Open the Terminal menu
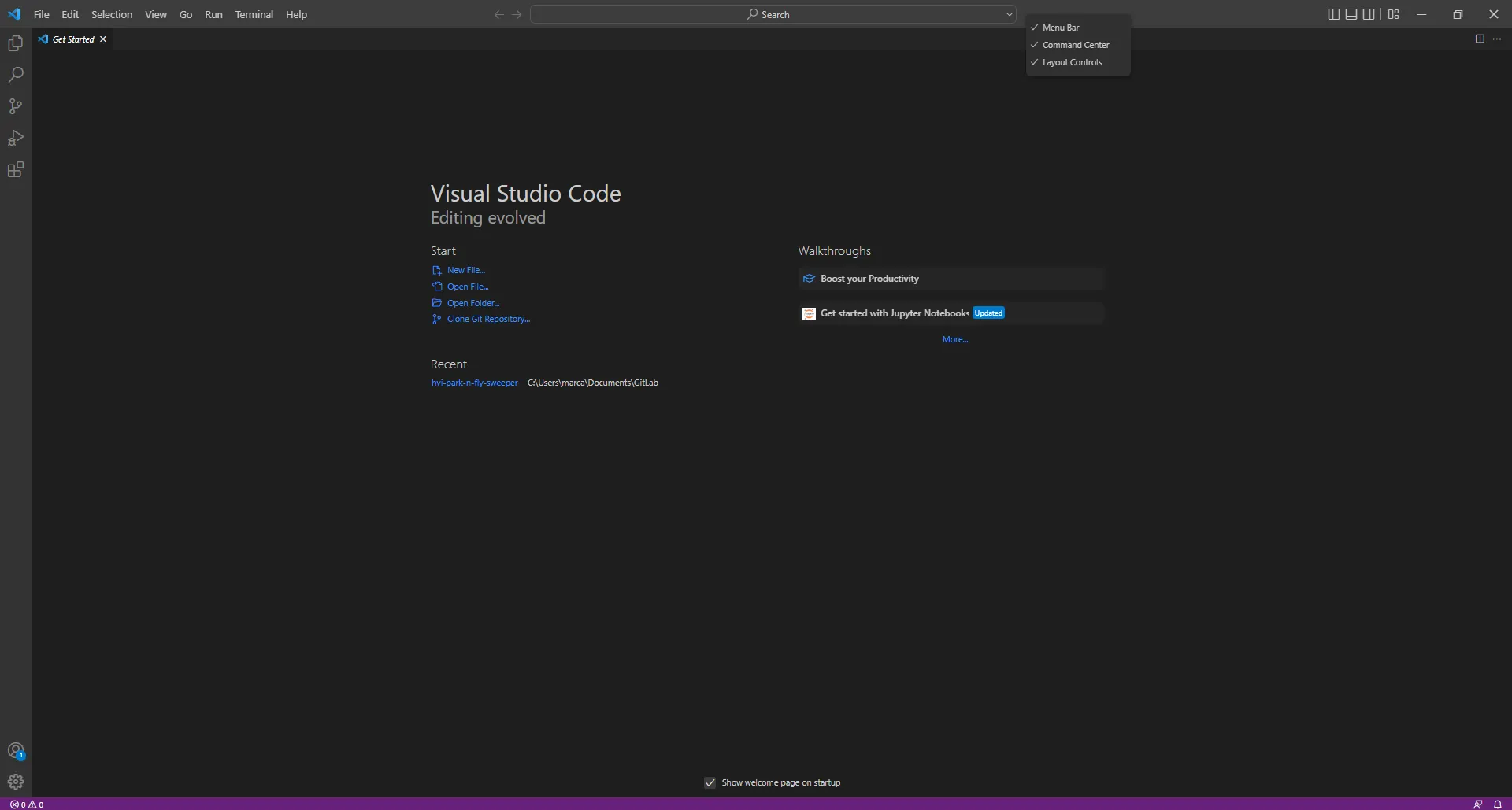This screenshot has height=810, width=1512. 254,14
